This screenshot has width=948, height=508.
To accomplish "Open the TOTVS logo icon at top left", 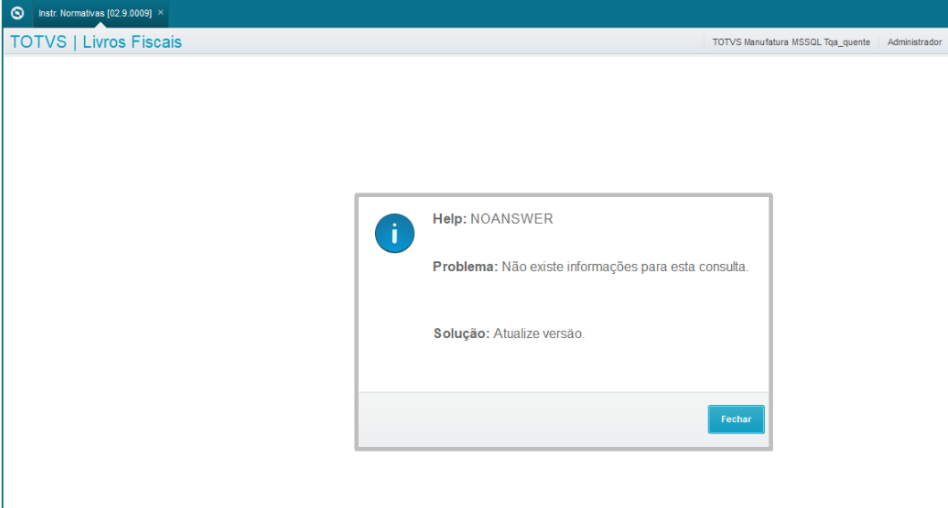I will [x=18, y=13].
